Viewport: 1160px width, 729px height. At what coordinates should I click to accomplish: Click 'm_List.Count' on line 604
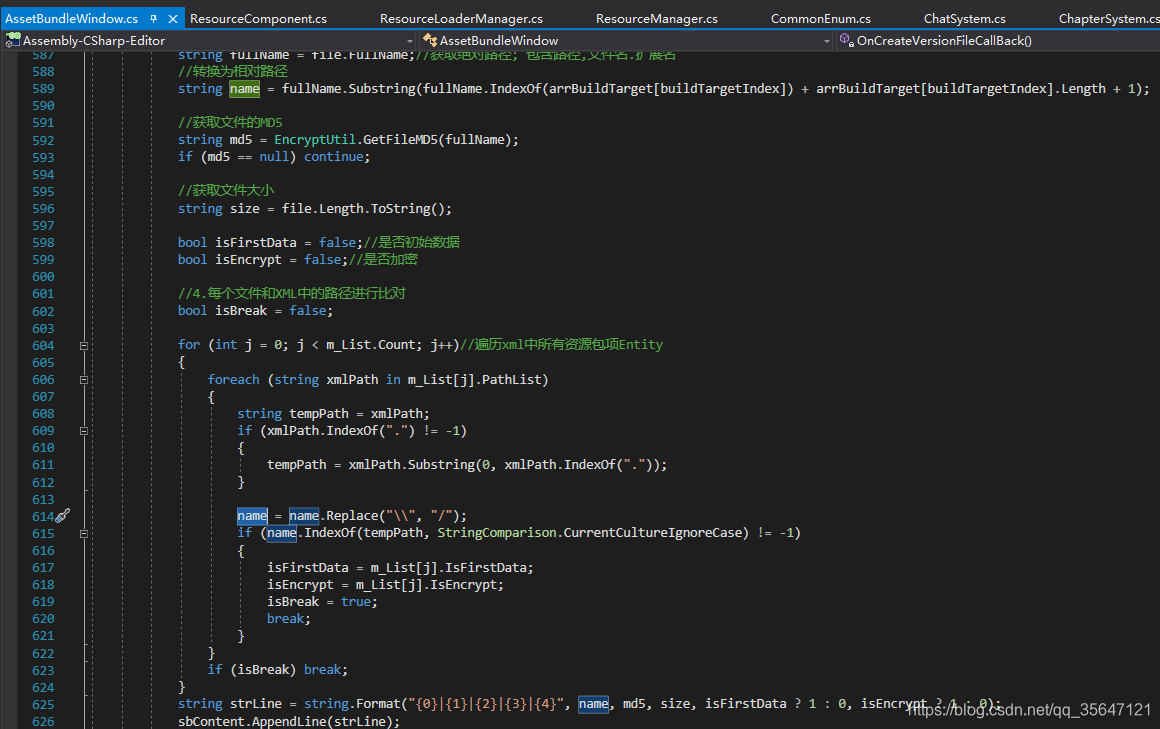pyautogui.click(x=371, y=345)
